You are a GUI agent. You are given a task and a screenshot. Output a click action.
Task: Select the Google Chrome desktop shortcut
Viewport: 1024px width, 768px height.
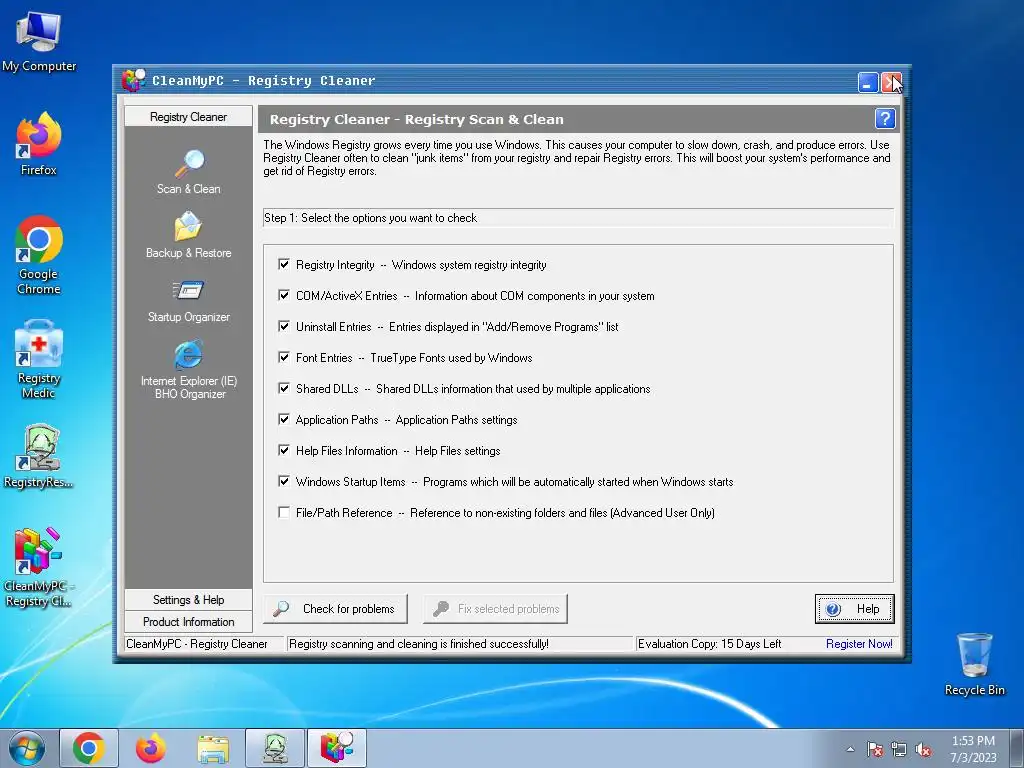39,255
